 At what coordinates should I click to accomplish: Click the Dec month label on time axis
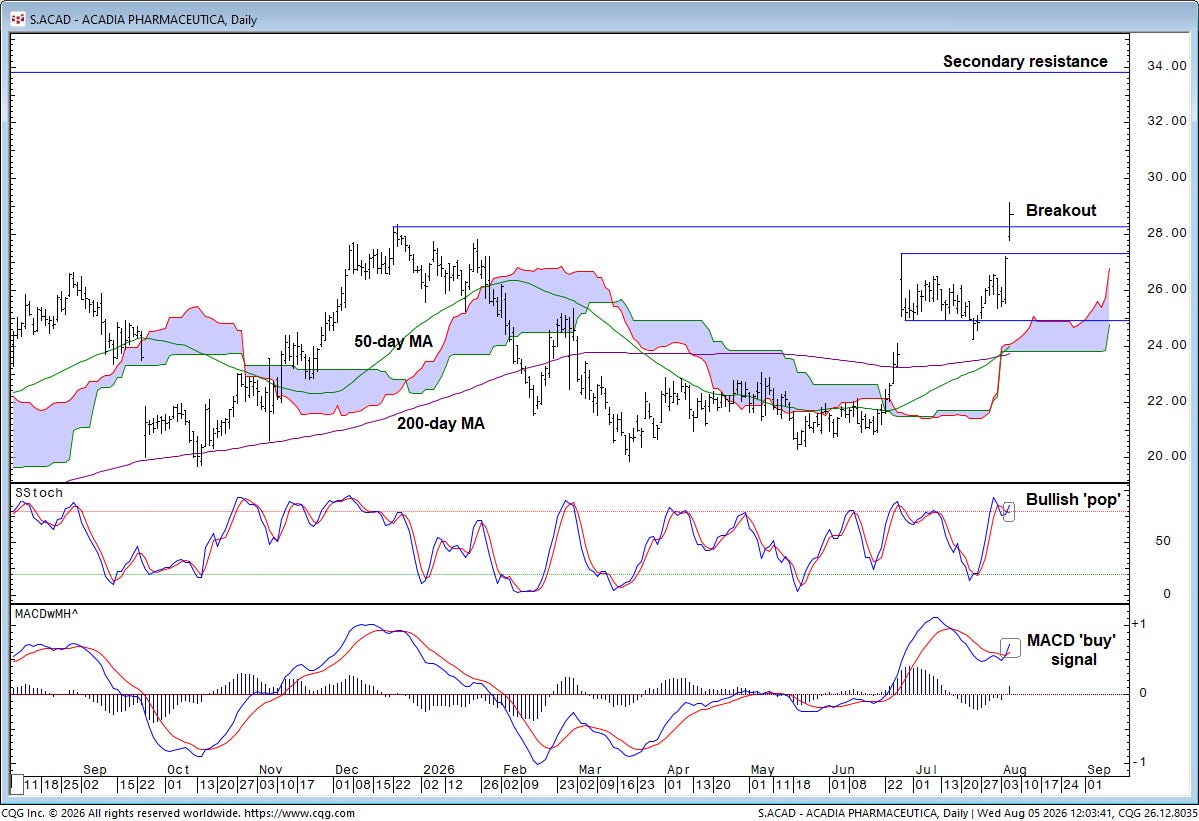point(347,770)
